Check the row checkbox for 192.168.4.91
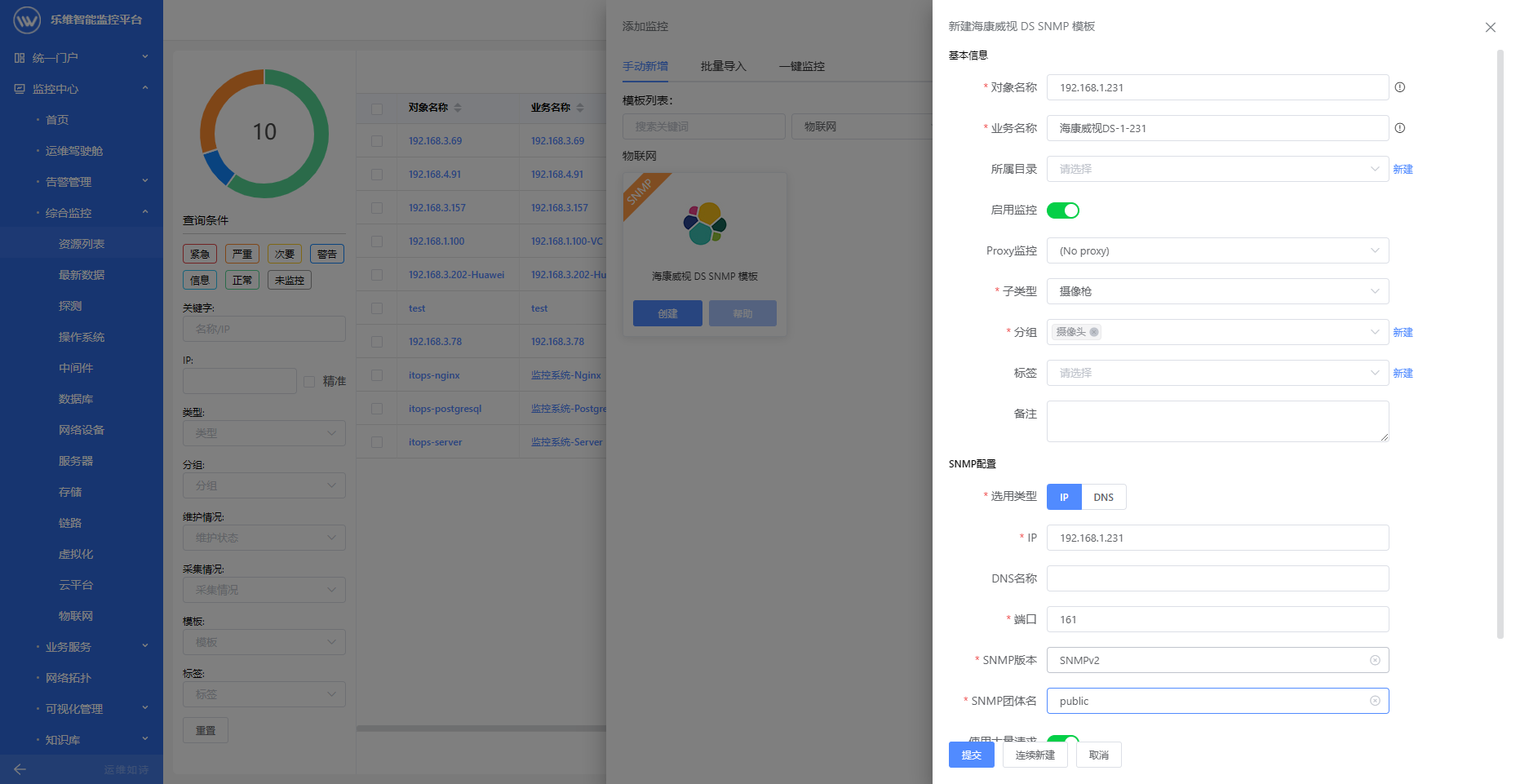This screenshot has width=1520, height=784. click(x=377, y=175)
